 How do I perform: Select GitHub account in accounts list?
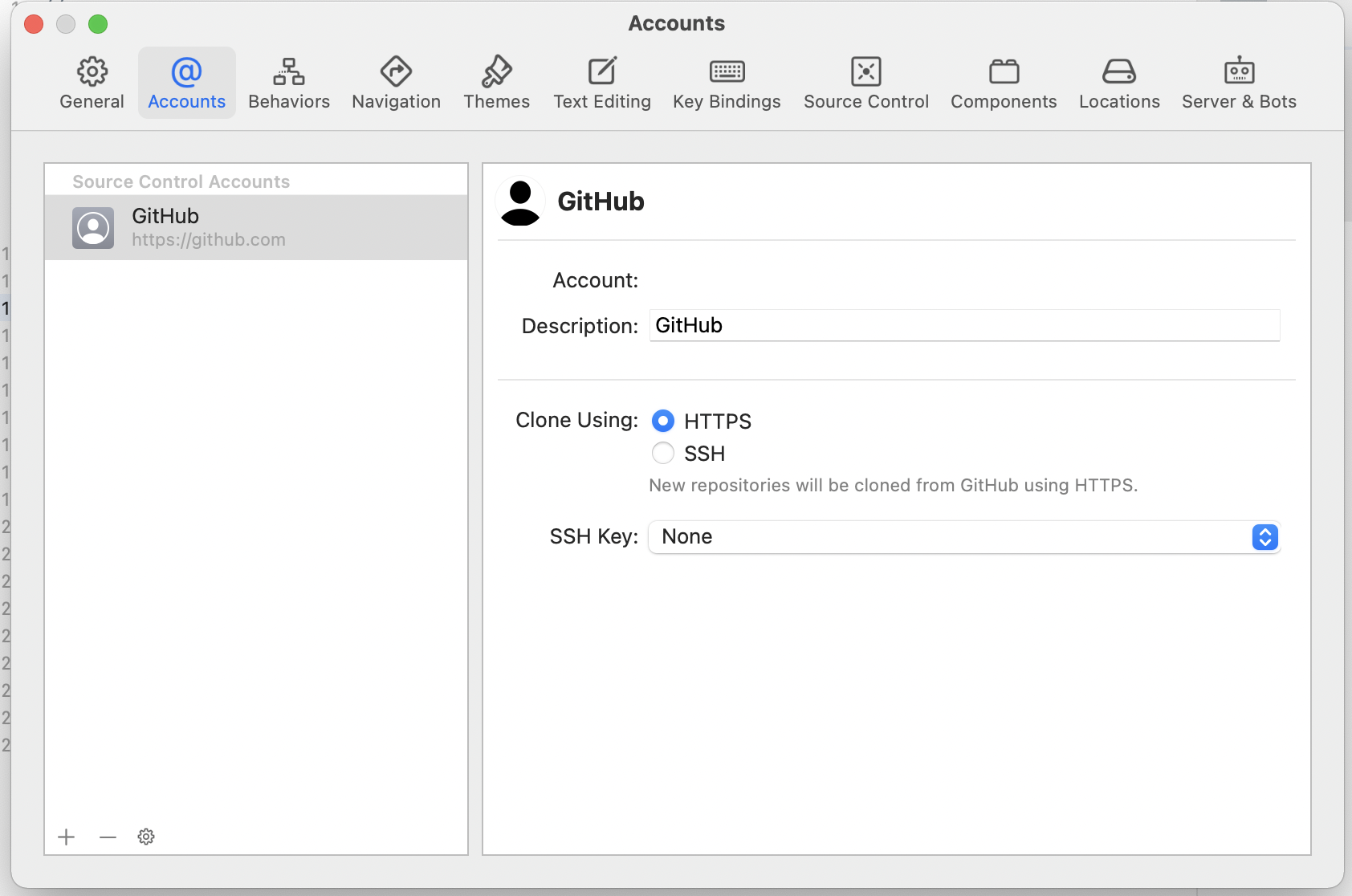point(256,228)
